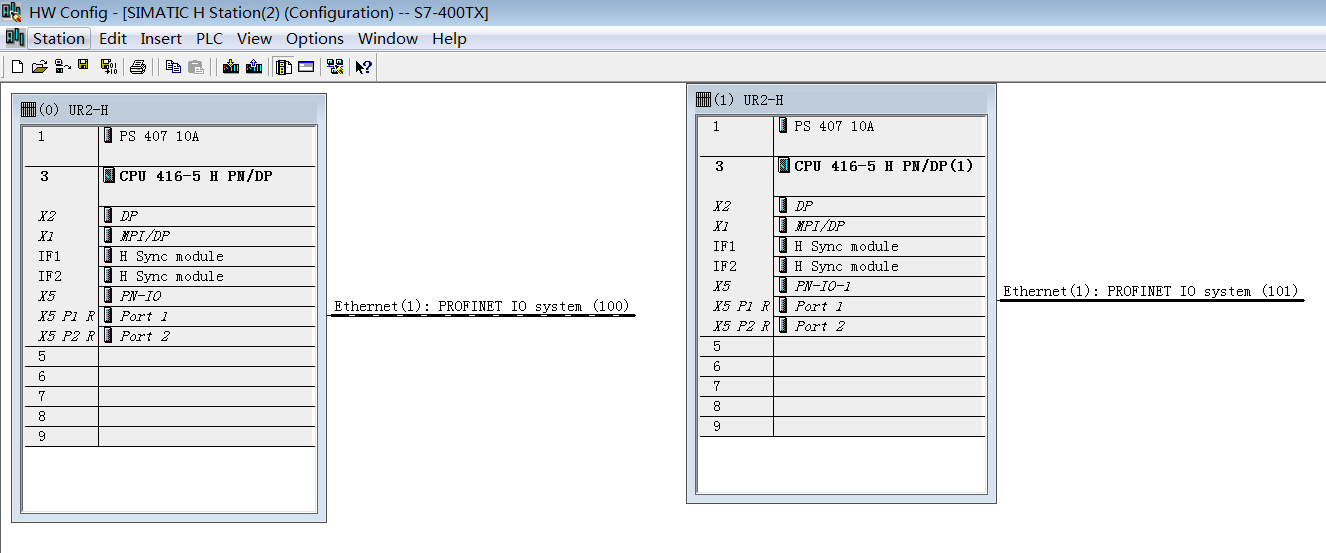Screen dimensions: 1326x553
Task: Open the Window menu
Action: (388, 39)
